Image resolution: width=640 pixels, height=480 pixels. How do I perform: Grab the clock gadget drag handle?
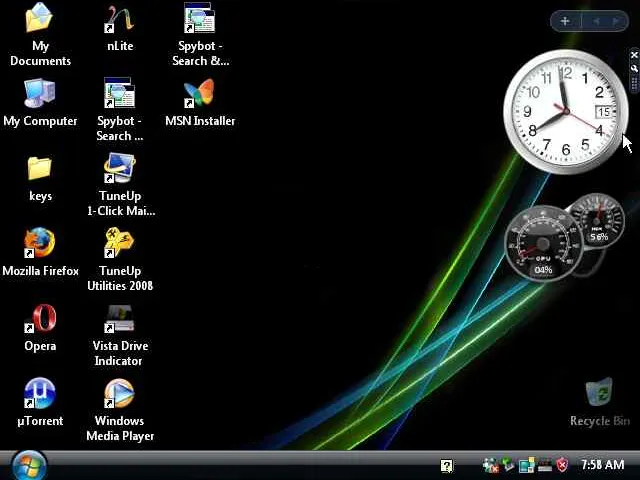point(634,84)
